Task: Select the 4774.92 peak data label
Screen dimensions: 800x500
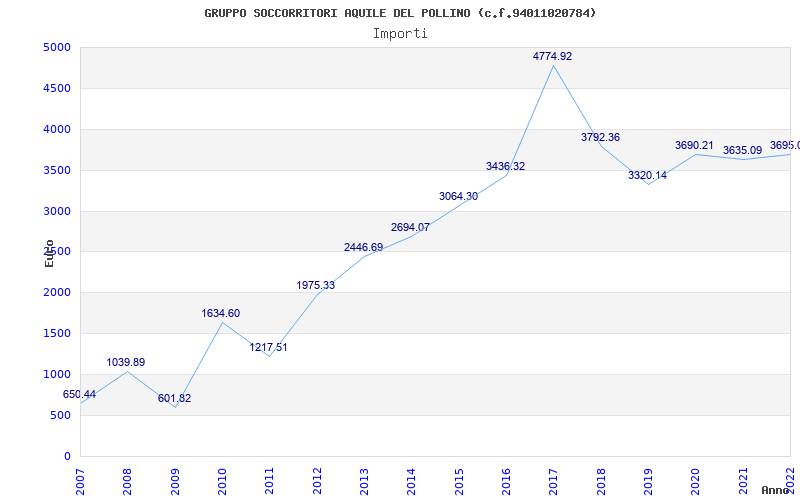Action: [x=553, y=57]
